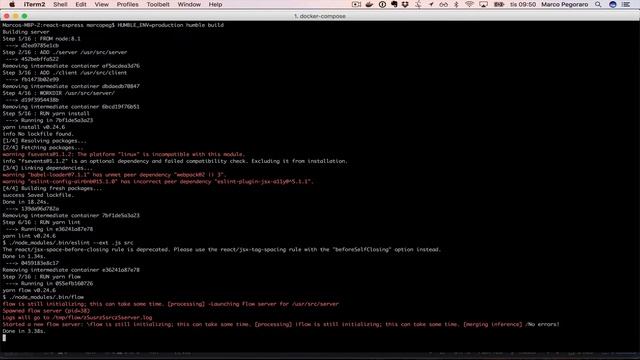The width and height of the screenshot is (640, 360).
Task: Click the 'Done in 3.38s.' line
Action: coord(24,331)
